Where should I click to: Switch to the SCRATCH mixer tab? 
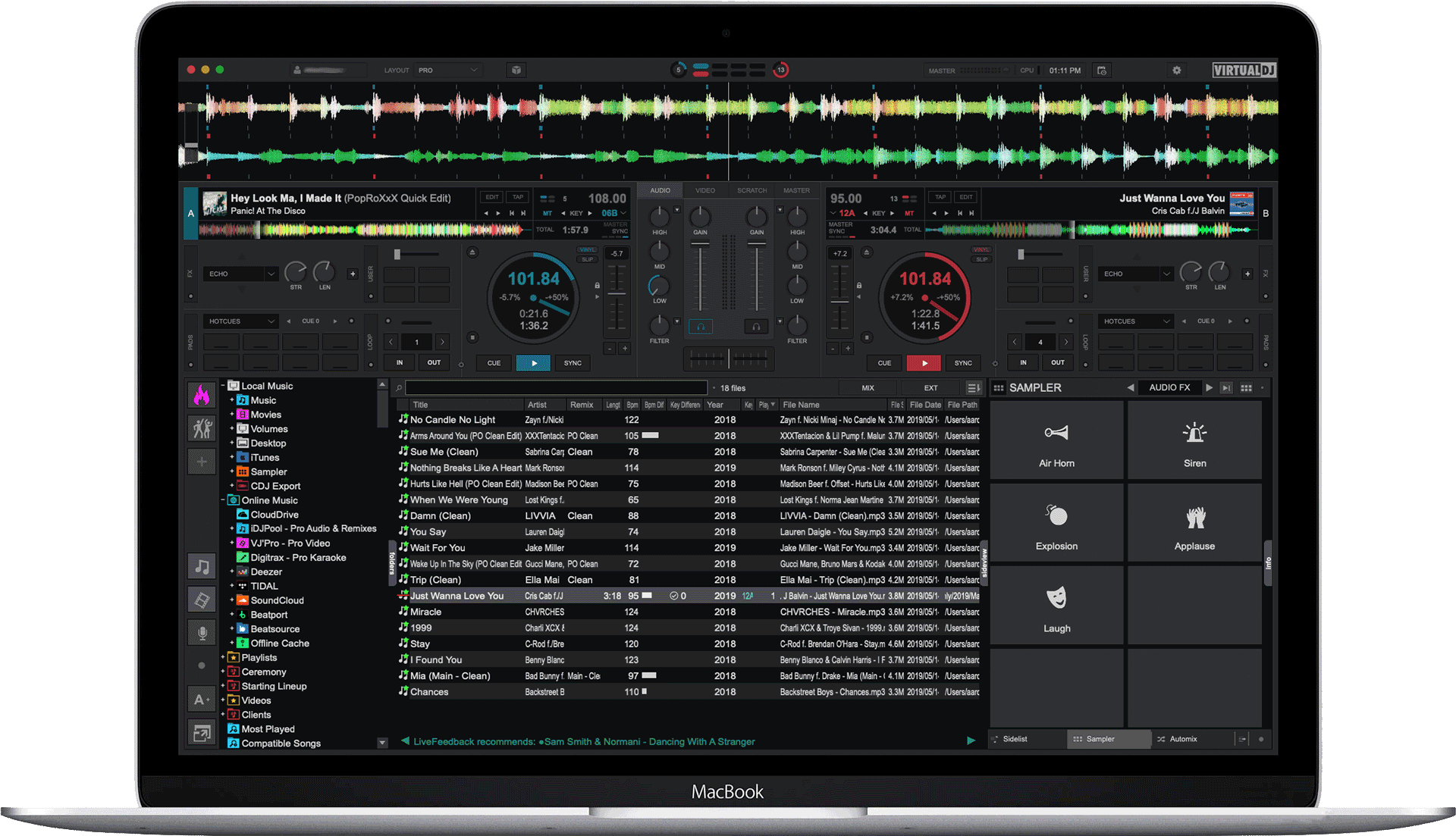(752, 190)
